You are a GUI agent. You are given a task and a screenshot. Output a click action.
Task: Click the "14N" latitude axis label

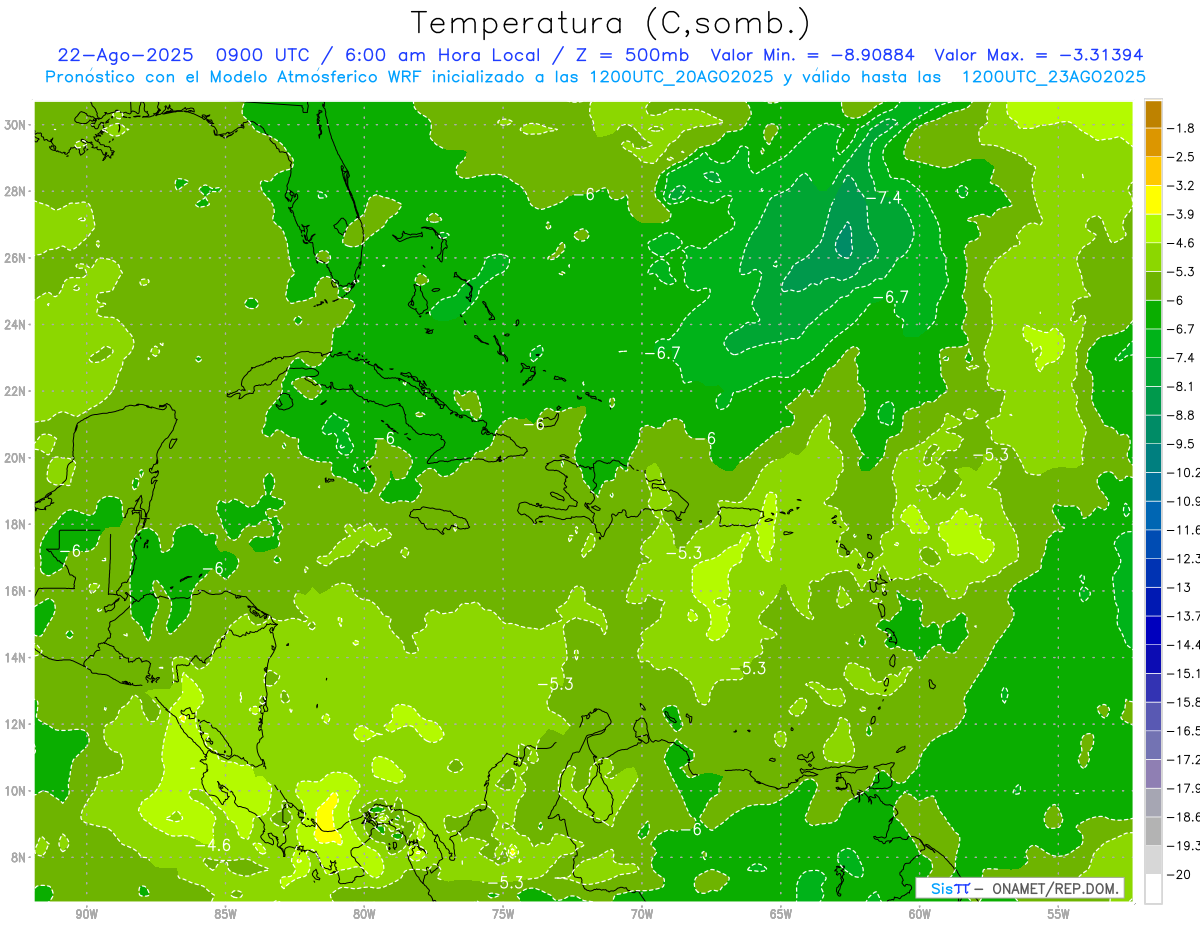(x=17, y=658)
